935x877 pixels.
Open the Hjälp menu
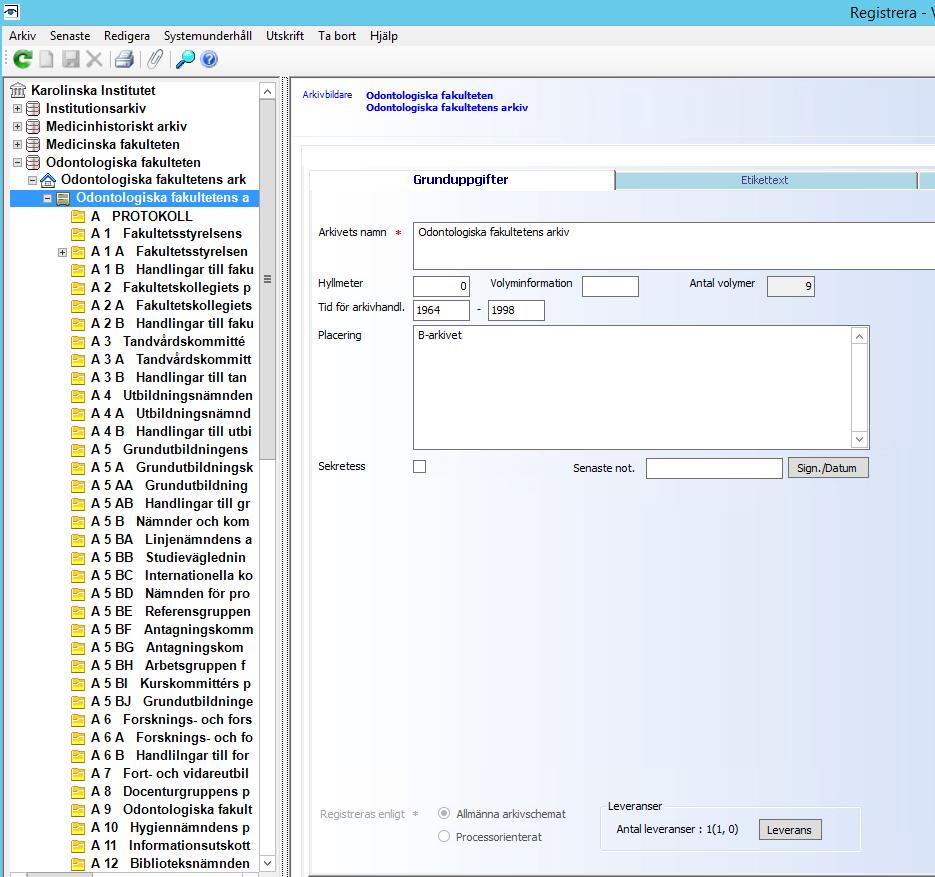click(x=383, y=36)
